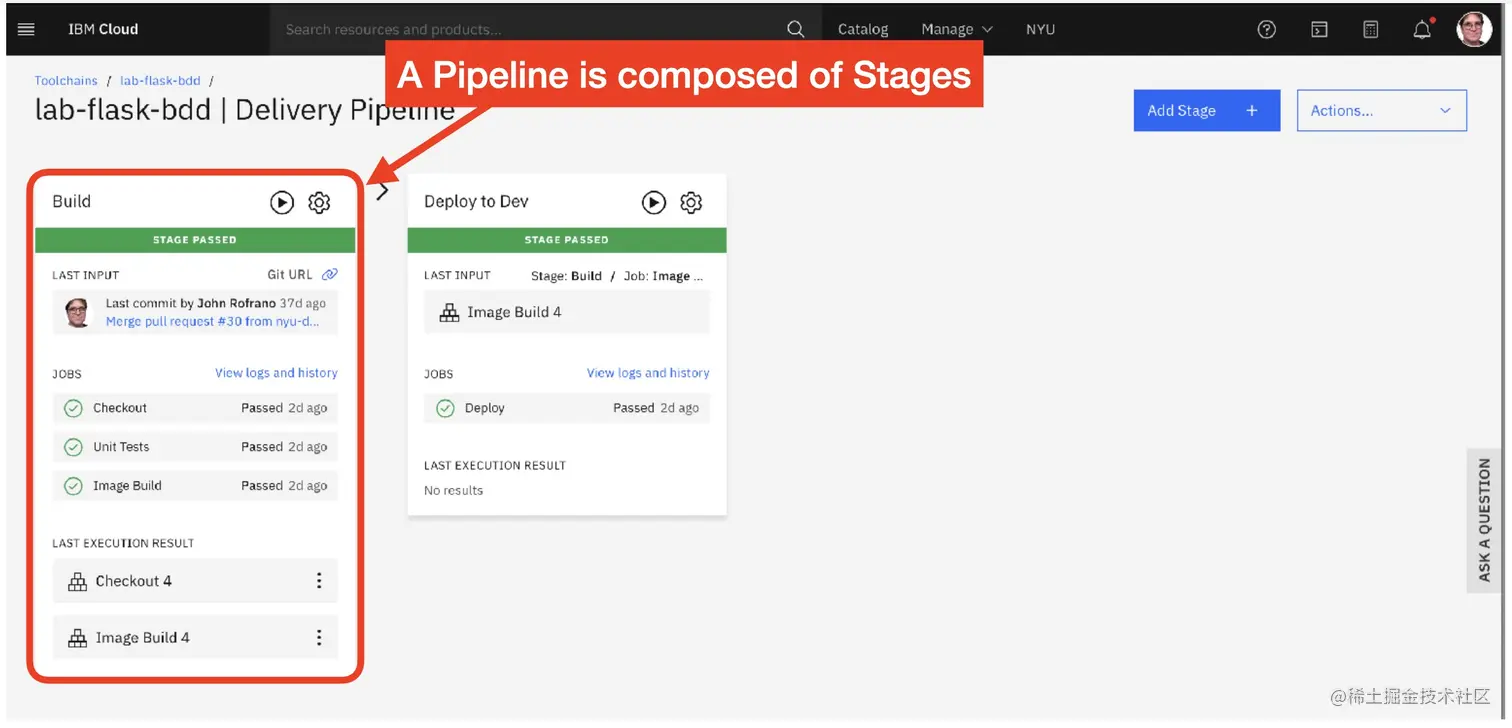Open the Toolchains breadcrumb
This screenshot has height=728, width=1512.
(x=66, y=80)
